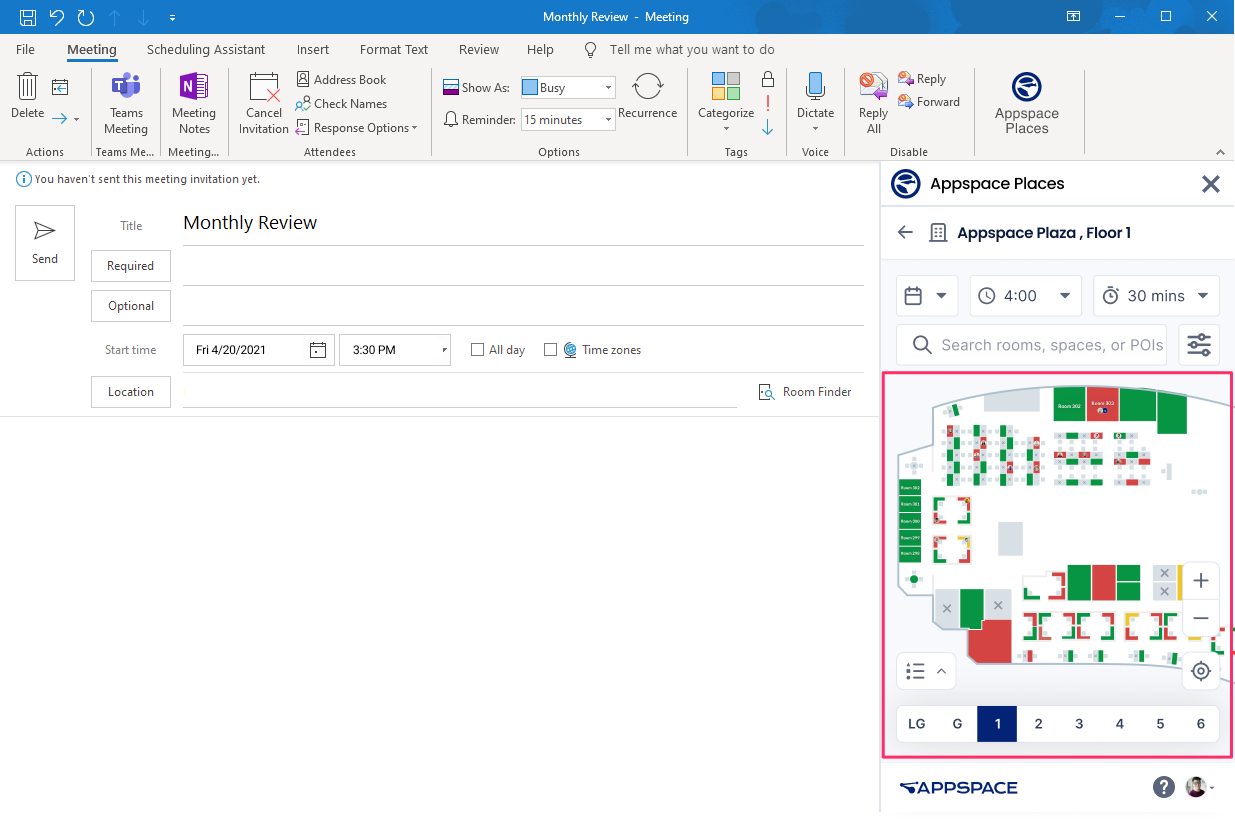The image size is (1235, 825).
Task: Mark meeting as Private with lock icon
Action: pyautogui.click(x=768, y=79)
